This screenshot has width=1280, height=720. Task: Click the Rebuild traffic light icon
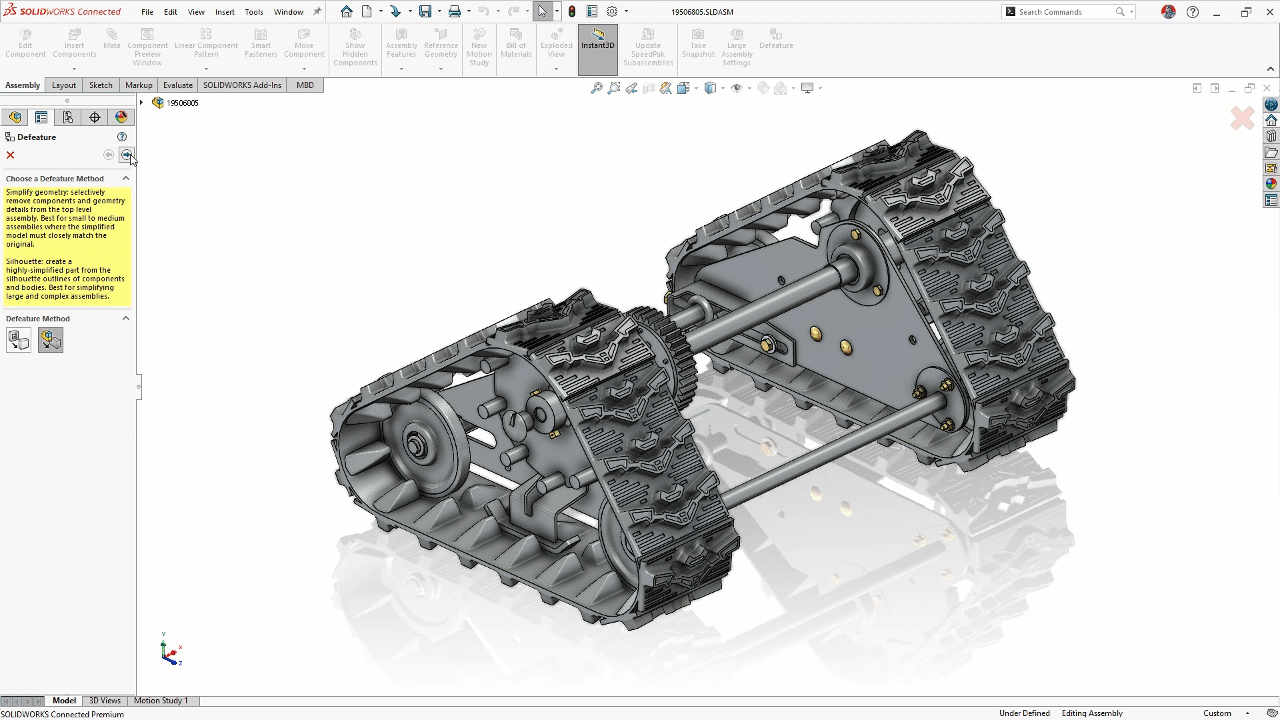pos(572,12)
